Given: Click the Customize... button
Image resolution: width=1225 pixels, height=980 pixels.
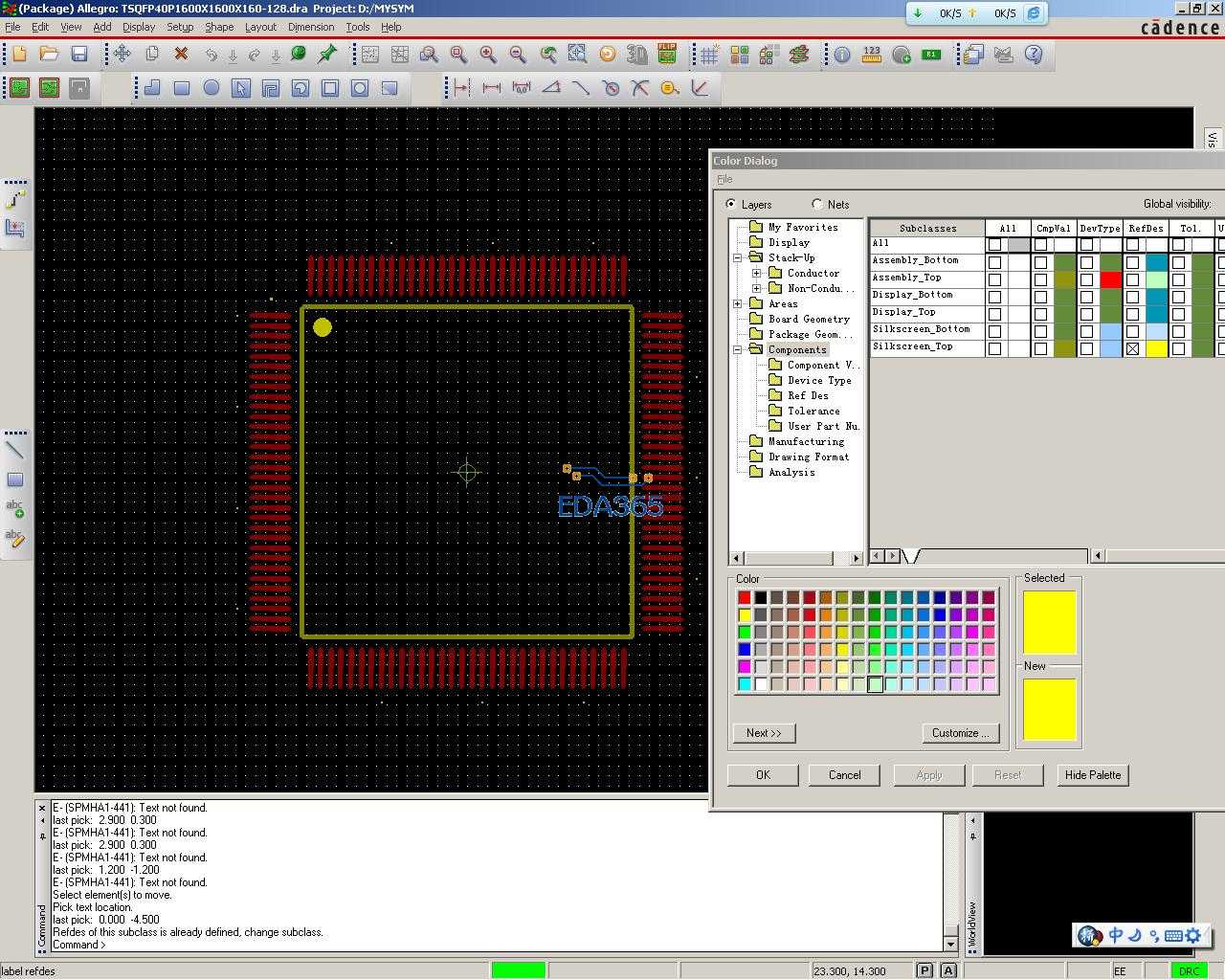Looking at the screenshot, I should point(961,733).
